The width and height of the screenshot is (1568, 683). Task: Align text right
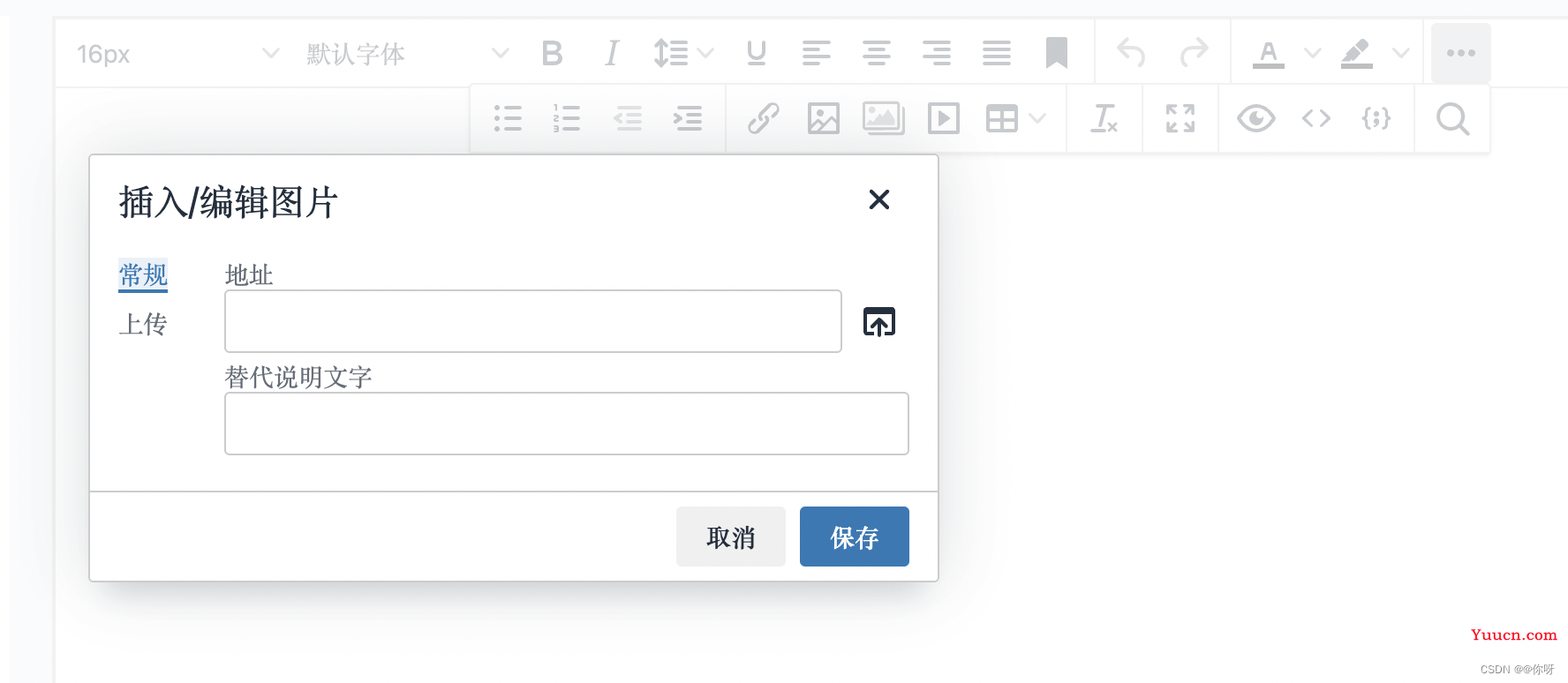pyautogui.click(x=937, y=54)
